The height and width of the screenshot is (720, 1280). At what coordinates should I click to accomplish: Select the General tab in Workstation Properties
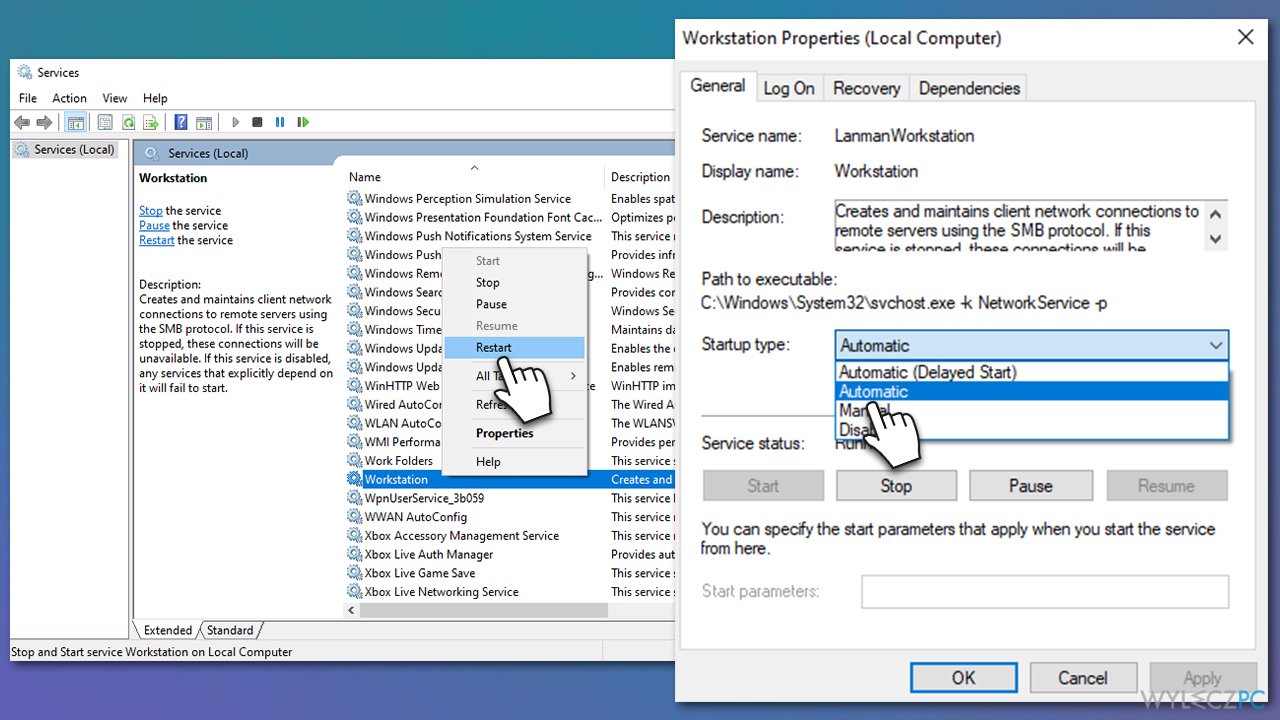(x=718, y=86)
